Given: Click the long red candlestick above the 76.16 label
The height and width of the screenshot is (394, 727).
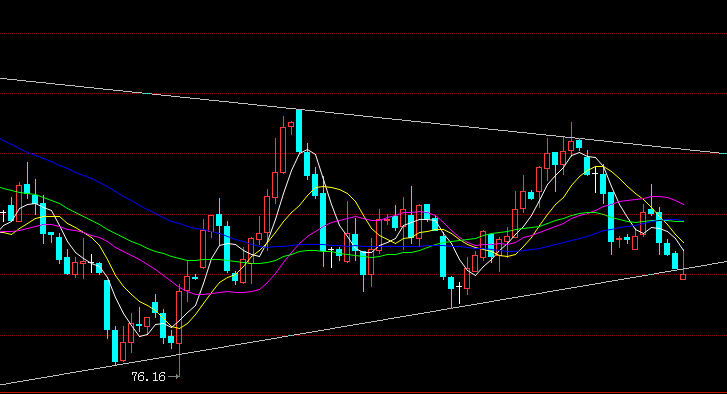Looking at the screenshot, I should (179, 331).
